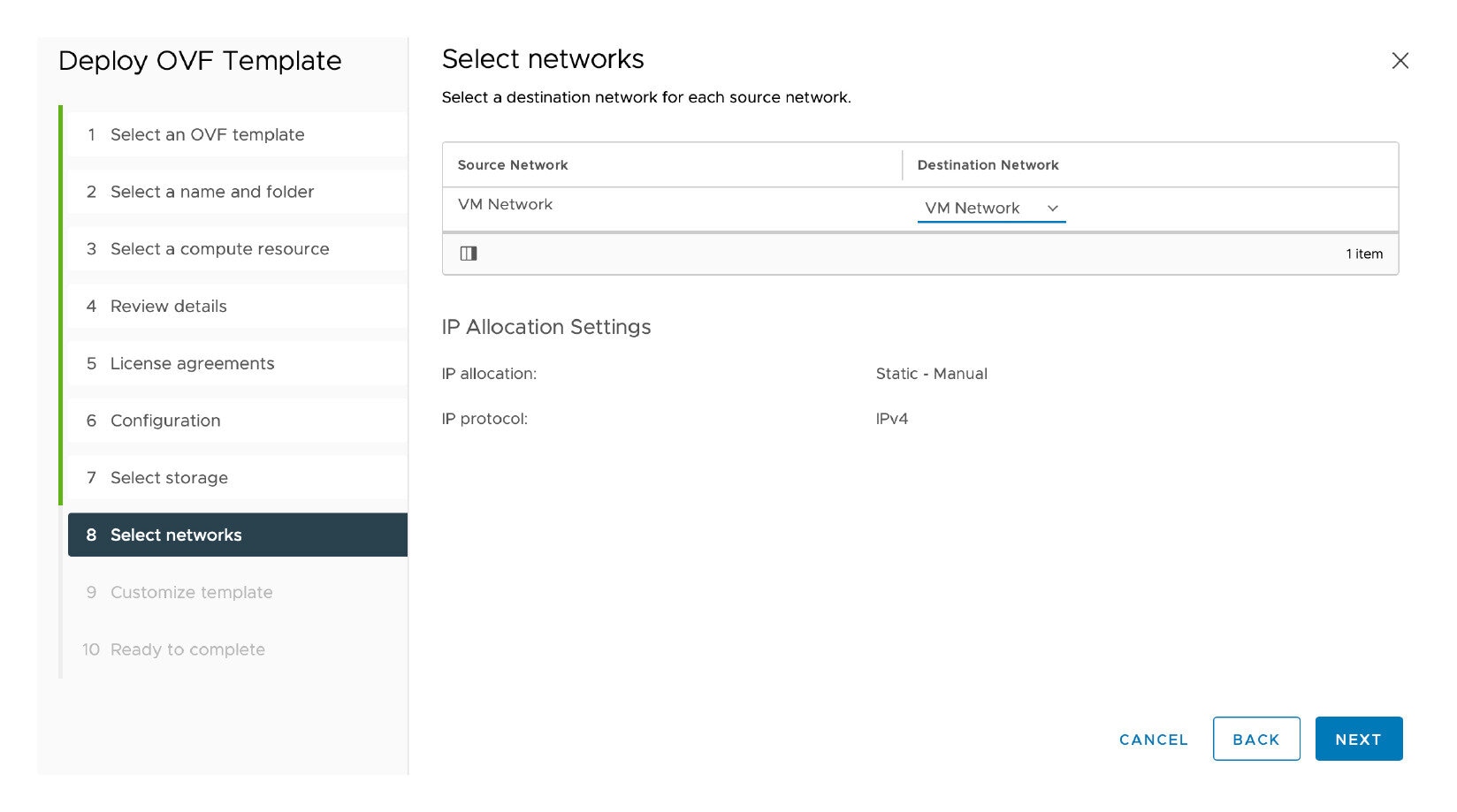
Task: Click the Source Network column header
Action: (513, 165)
